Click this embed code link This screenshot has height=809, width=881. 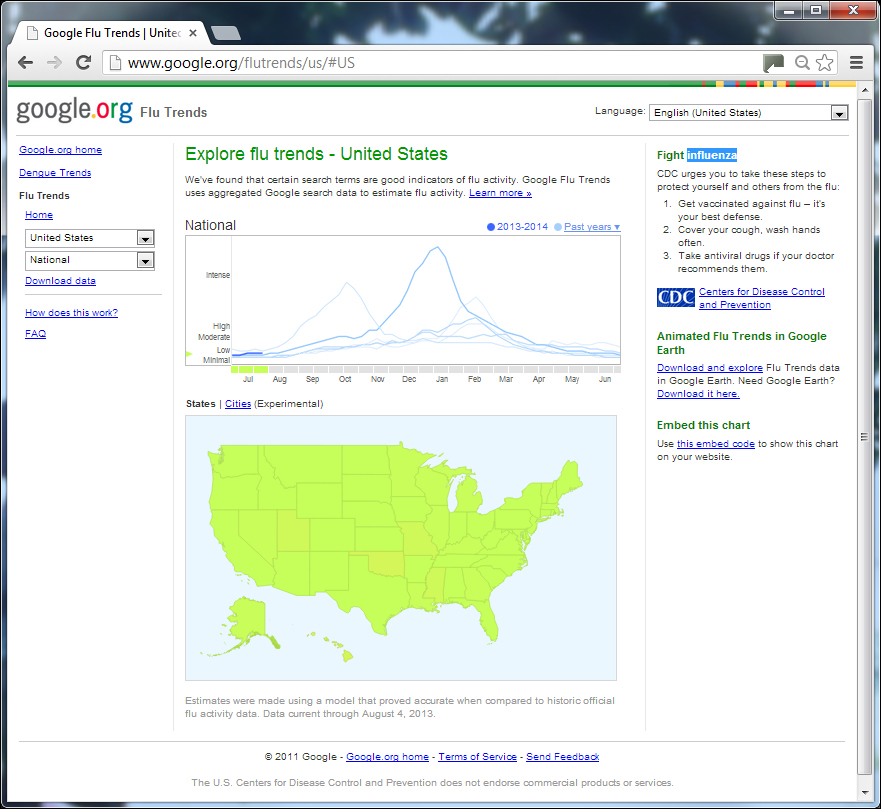pyautogui.click(x=716, y=444)
